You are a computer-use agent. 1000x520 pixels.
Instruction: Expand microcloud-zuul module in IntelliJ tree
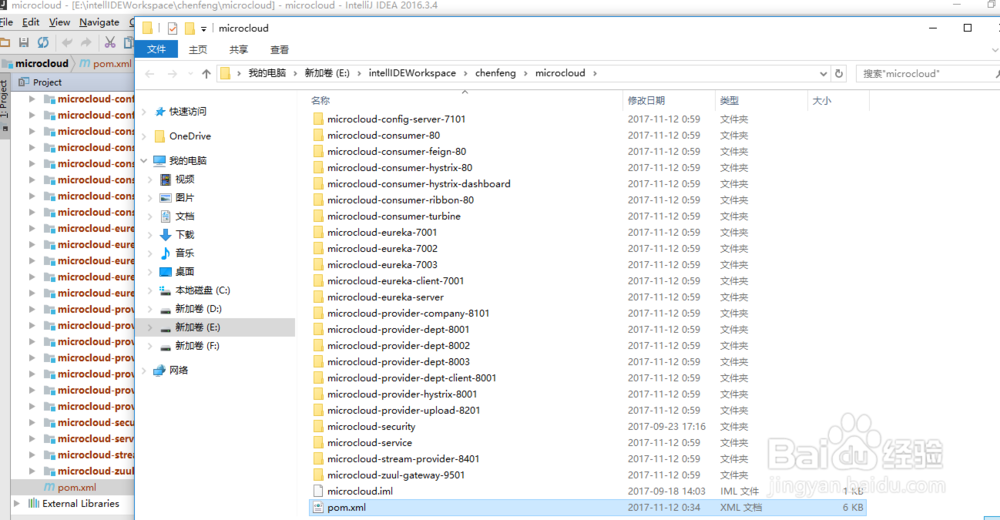(32, 471)
